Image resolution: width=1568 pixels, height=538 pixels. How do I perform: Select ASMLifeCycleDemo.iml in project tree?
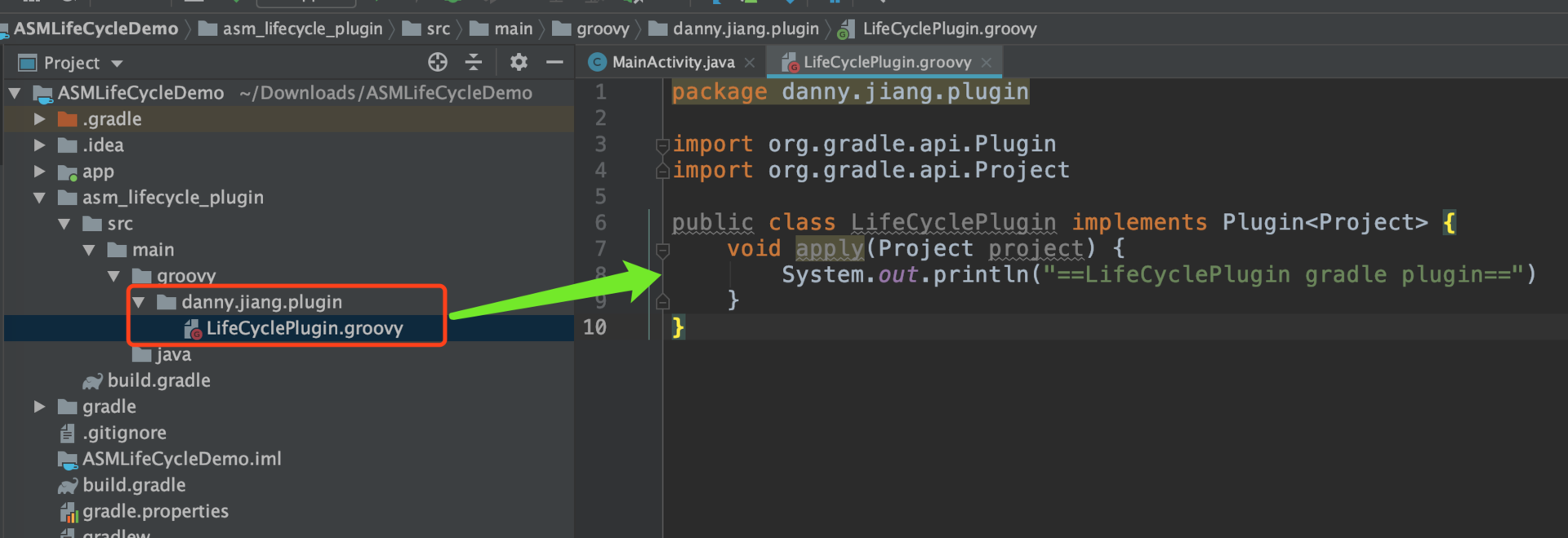(x=181, y=459)
